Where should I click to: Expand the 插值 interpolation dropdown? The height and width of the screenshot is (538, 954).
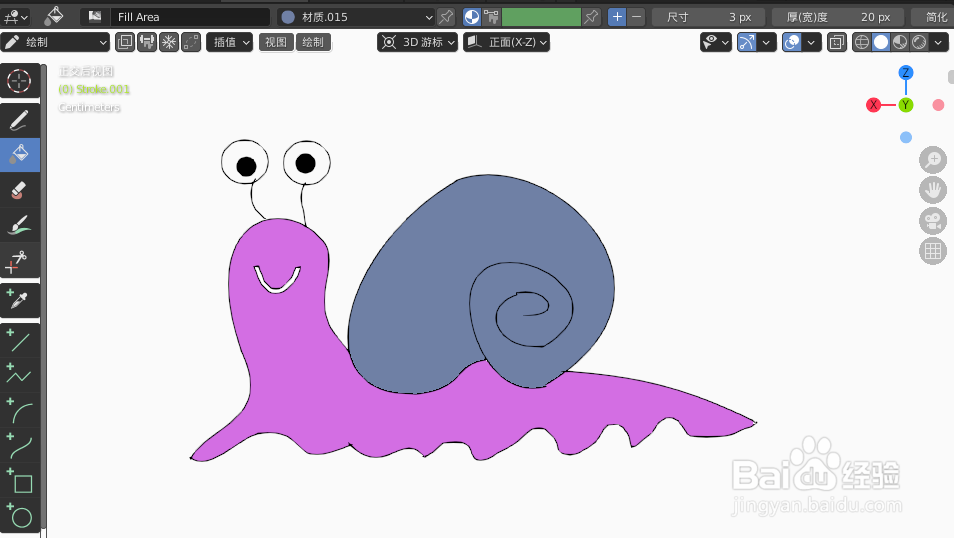[x=229, y=42]
